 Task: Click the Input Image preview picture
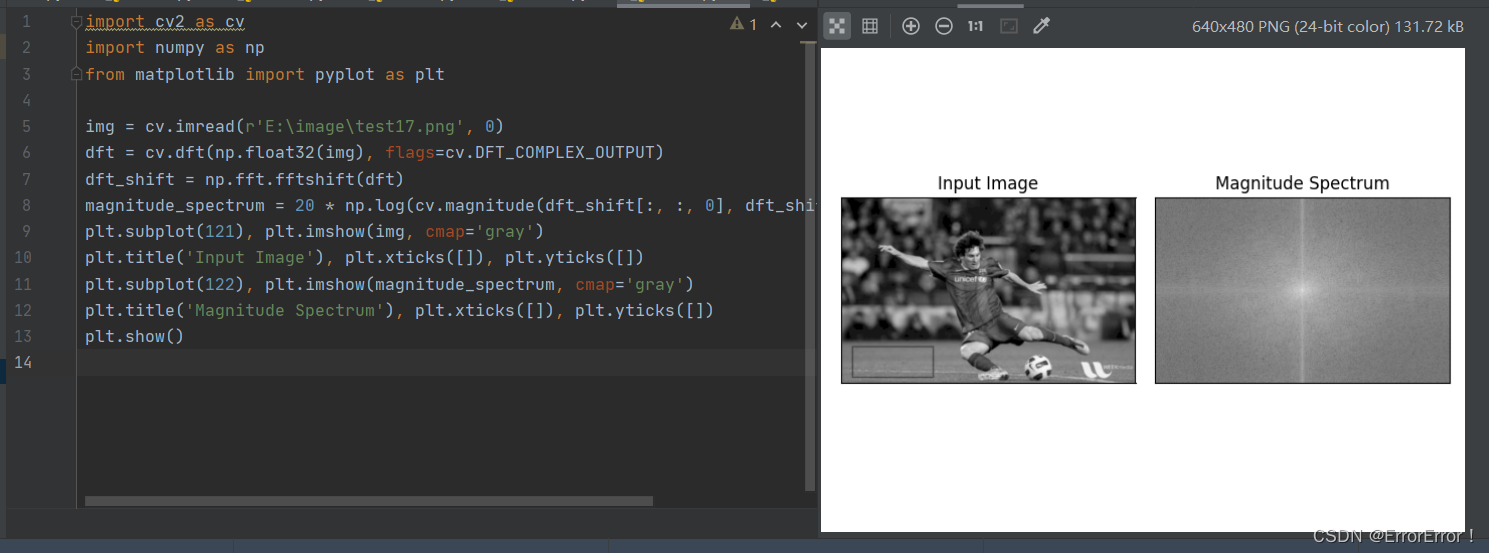pyautogui.click(x=988, y=290)
